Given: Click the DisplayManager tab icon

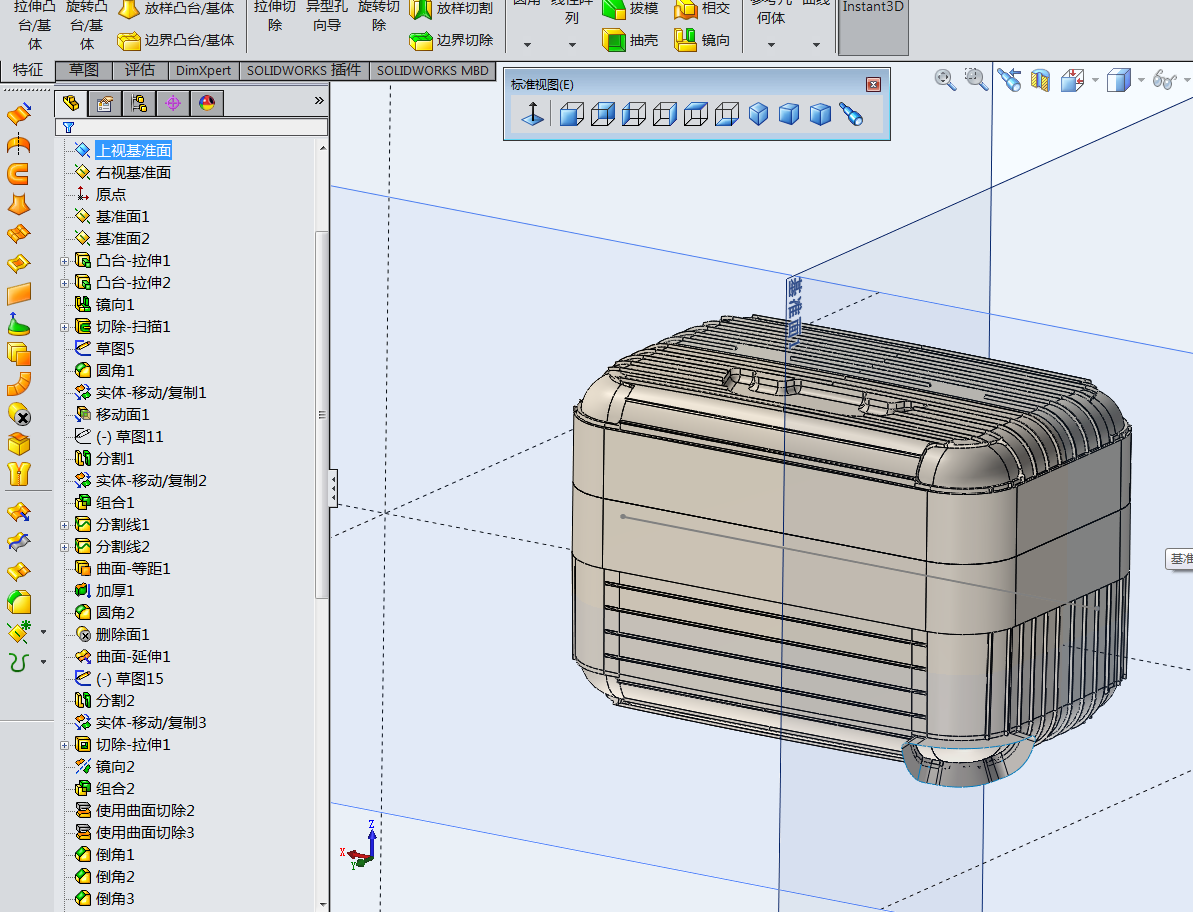Looking at the screenshot, I should [x=207, y=103].
